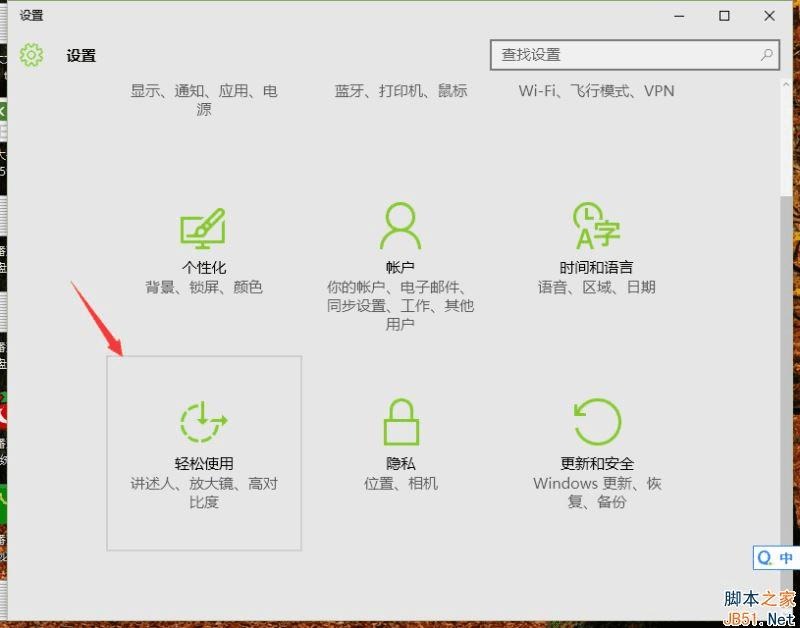This screenshot has width=800, height=628.
Task: Click the green settings gear icon
Action: 32,55
